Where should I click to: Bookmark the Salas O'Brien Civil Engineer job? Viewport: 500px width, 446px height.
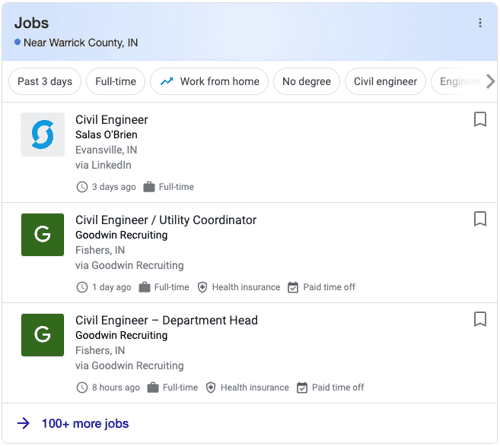(x=480, y=119)
